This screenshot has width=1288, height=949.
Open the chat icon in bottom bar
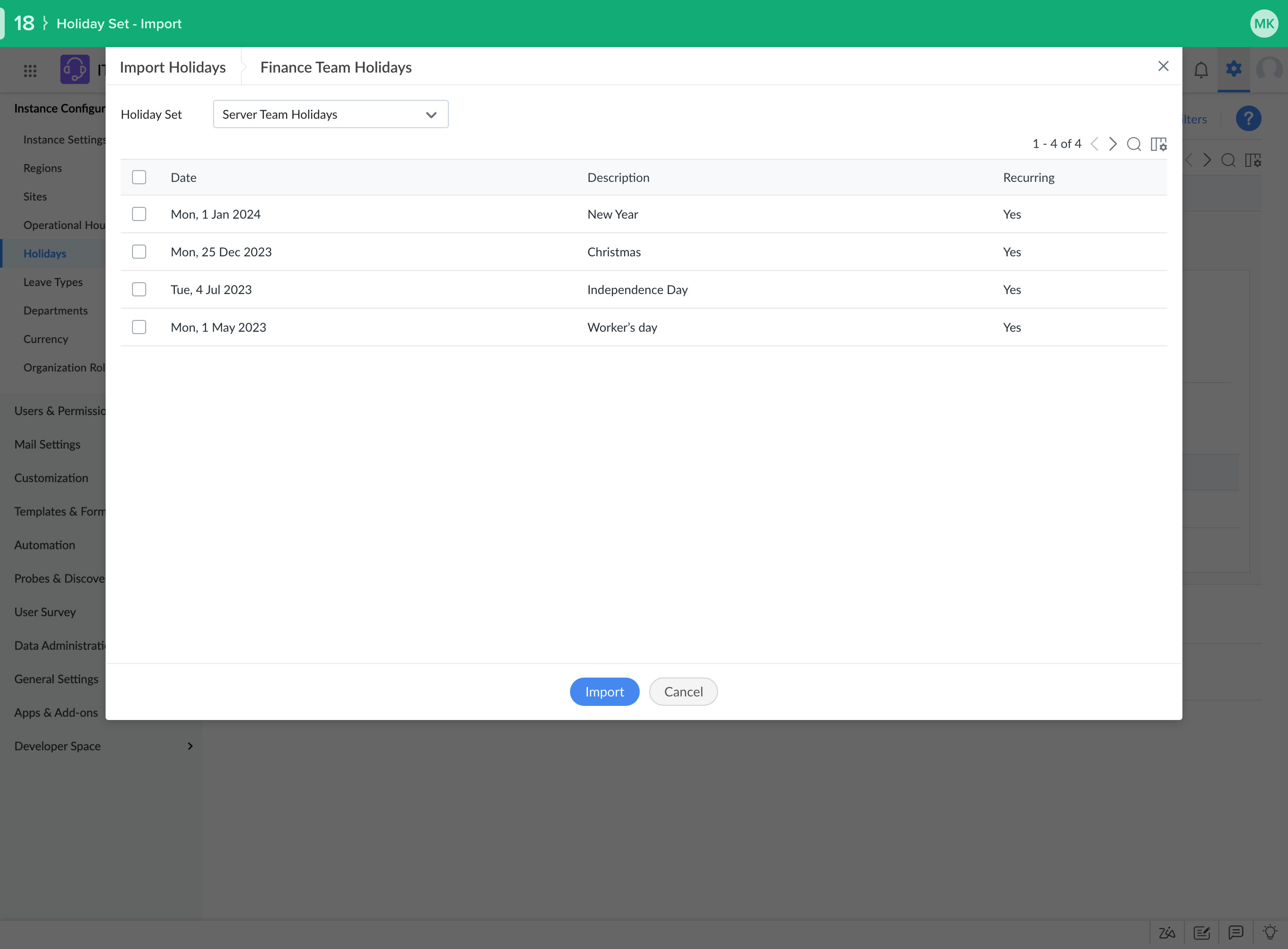1236,933
